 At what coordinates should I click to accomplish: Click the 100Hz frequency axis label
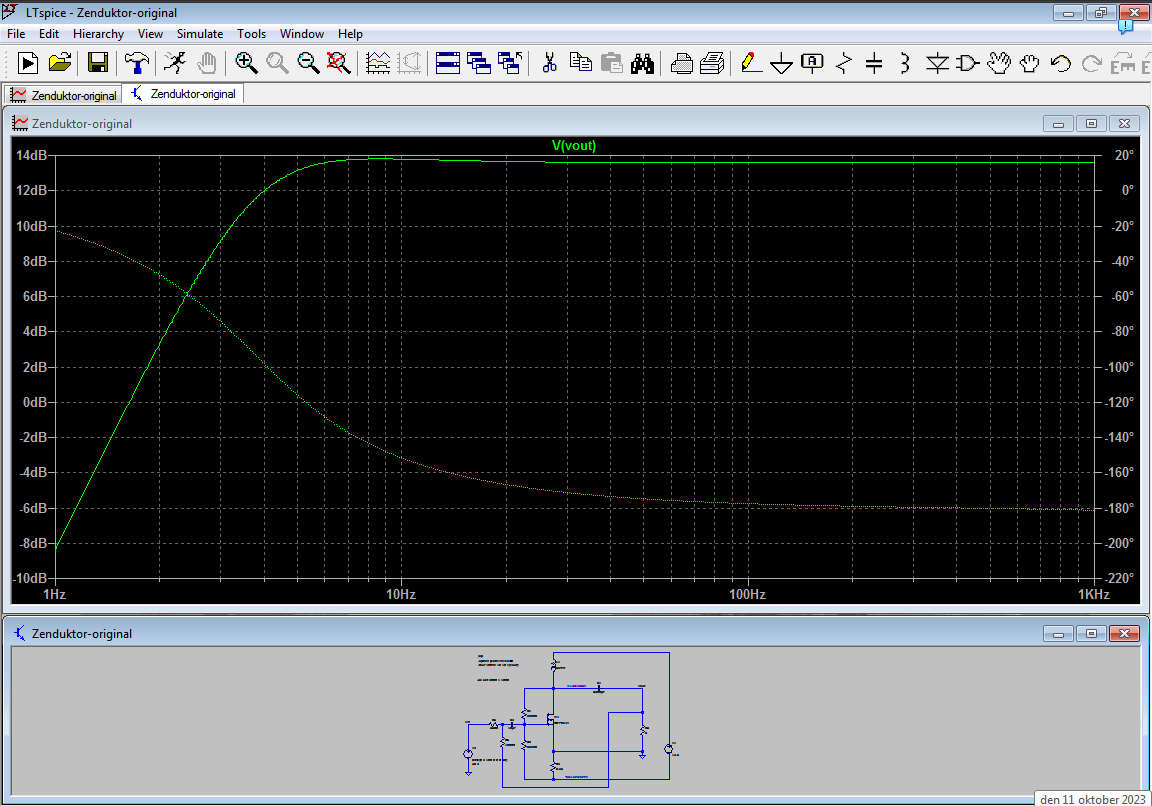coord(747,594)
